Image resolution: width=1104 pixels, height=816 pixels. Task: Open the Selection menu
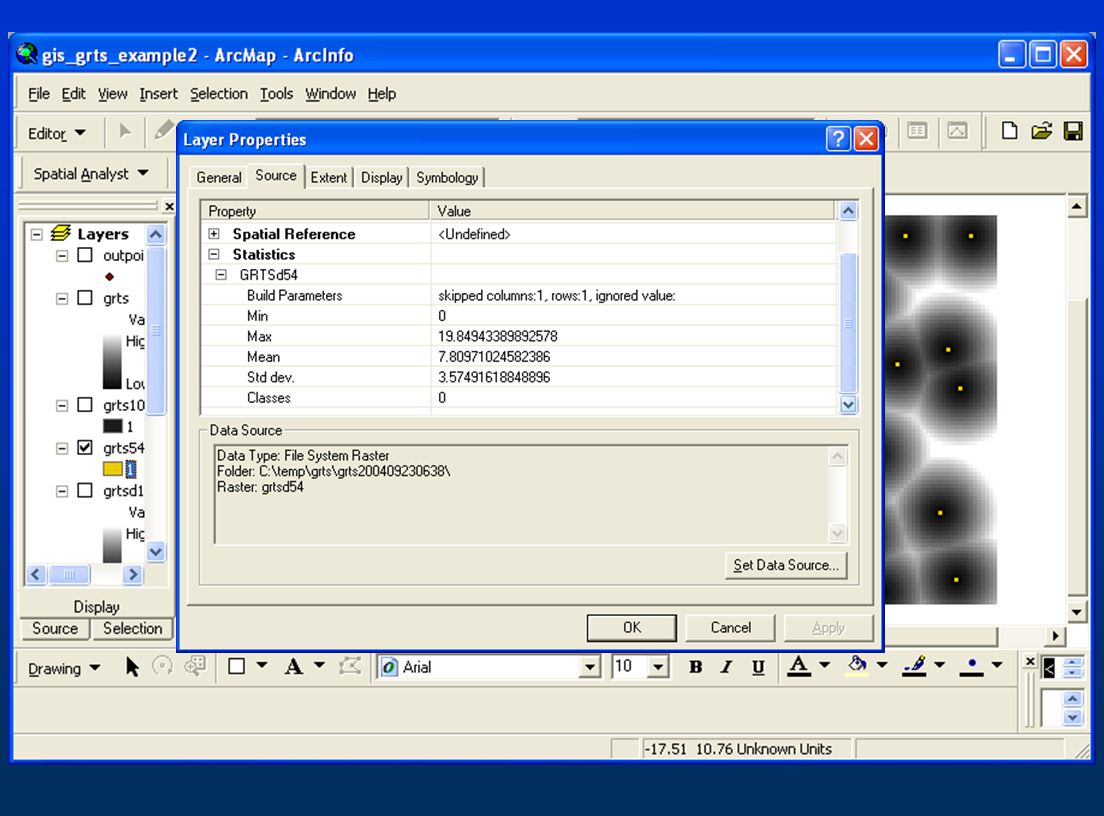[x=219, y=94]
